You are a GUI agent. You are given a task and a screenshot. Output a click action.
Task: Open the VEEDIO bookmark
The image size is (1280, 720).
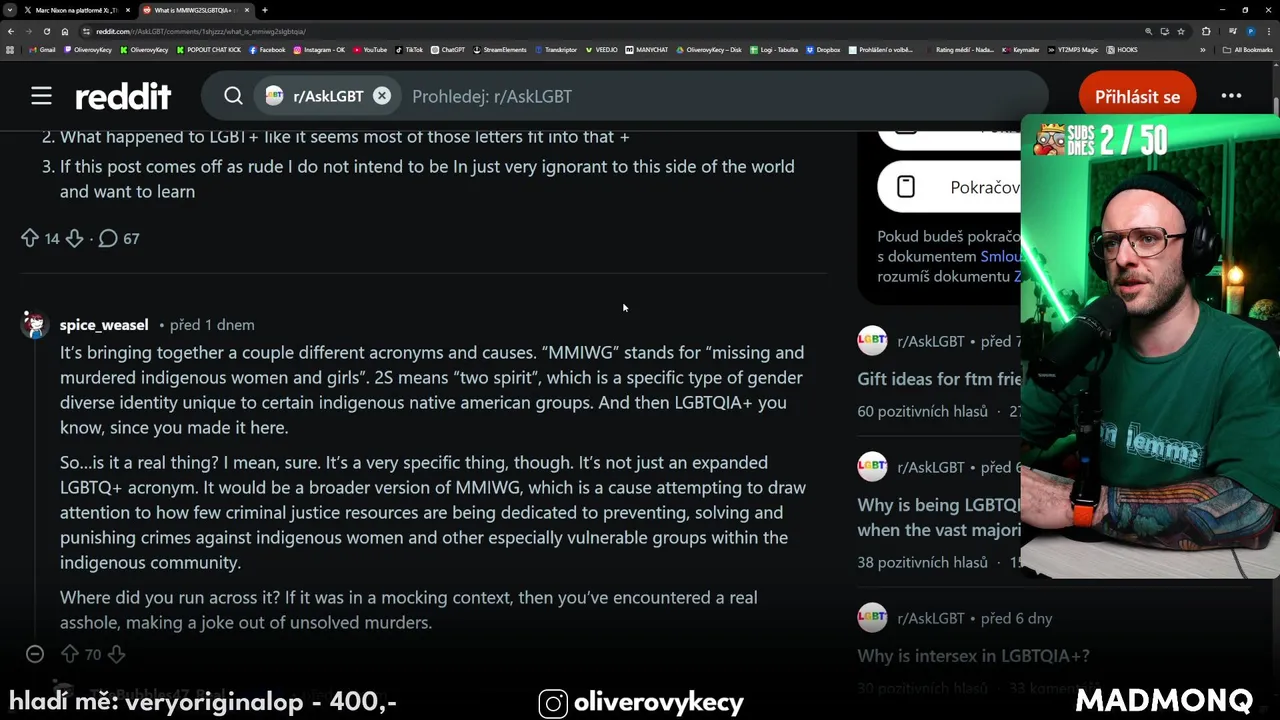click(x=602, y=49)
